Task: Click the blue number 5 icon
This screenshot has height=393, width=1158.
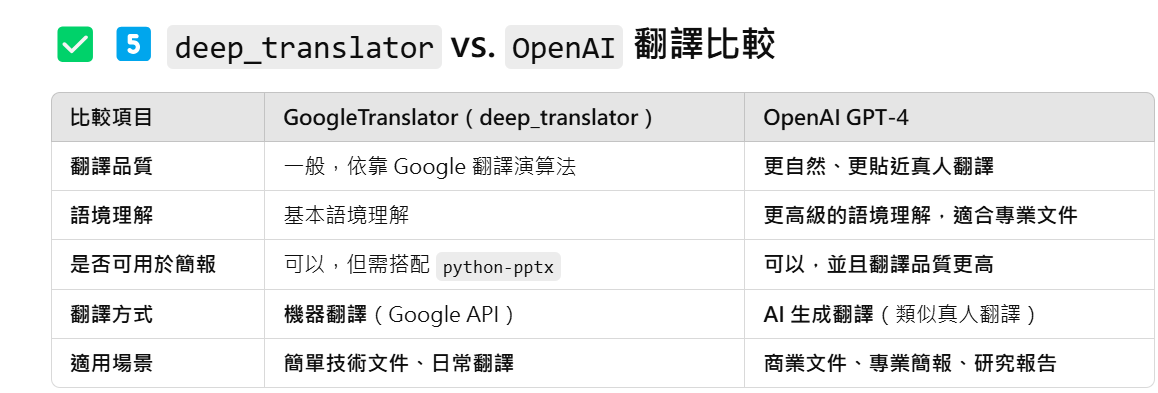Action: click(x=134, y=44)
